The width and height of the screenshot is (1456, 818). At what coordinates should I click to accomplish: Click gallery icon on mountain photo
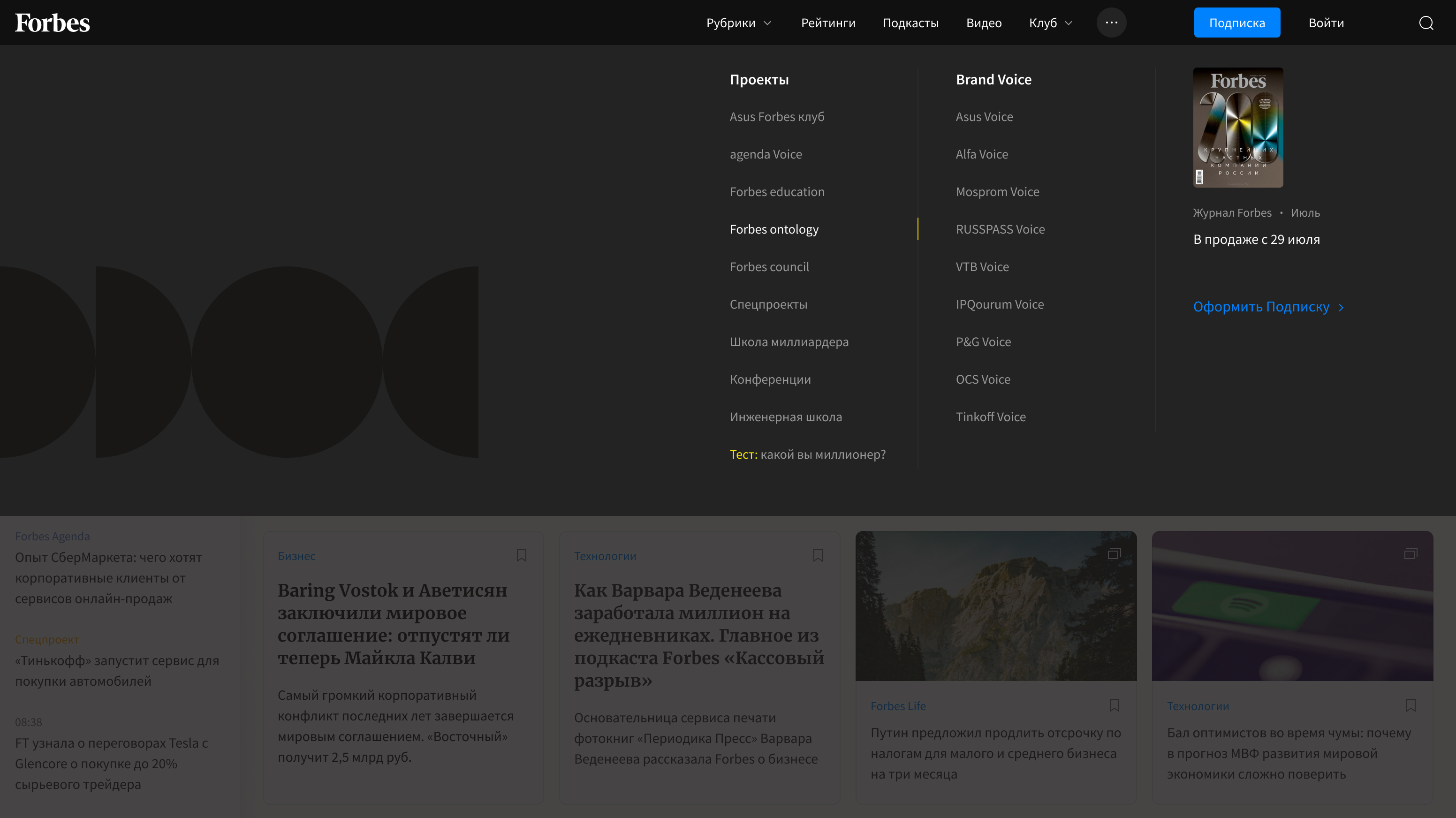[1114, 553]
